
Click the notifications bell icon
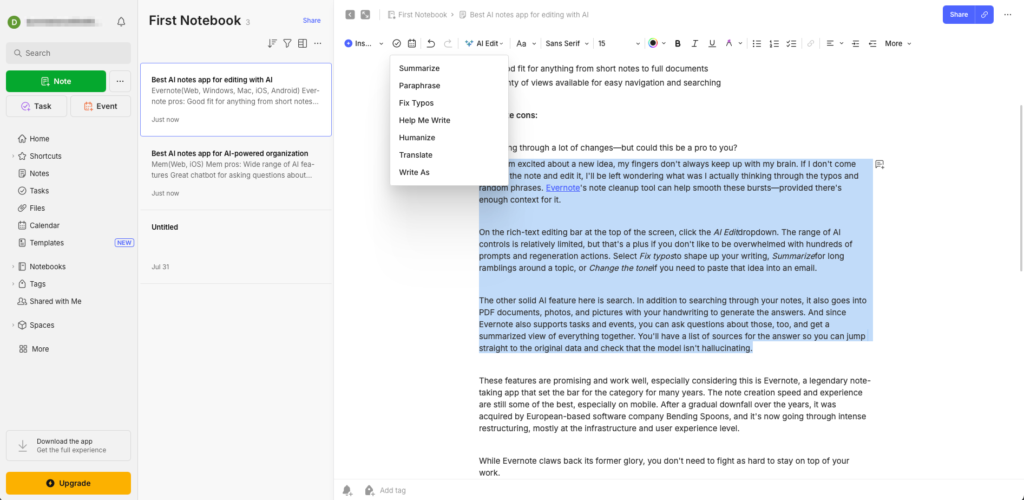pos(121,21)
